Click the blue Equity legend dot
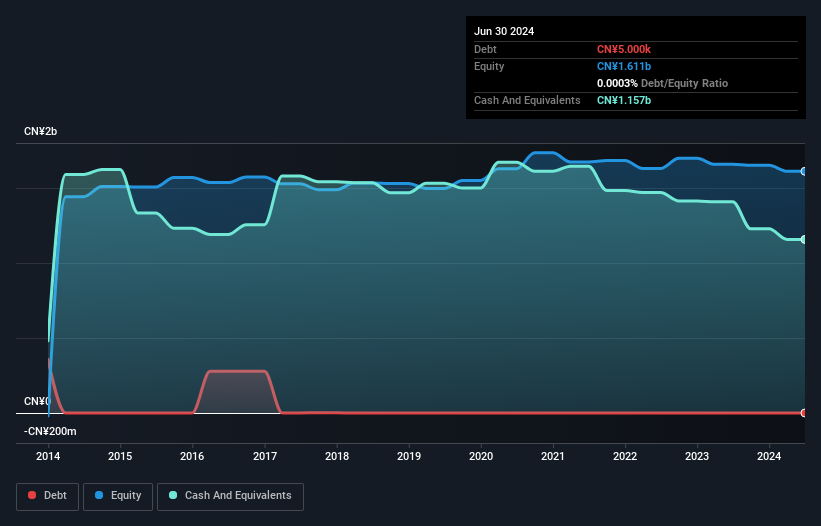Viewport: 821px width, 526px height. pos(99,495)
